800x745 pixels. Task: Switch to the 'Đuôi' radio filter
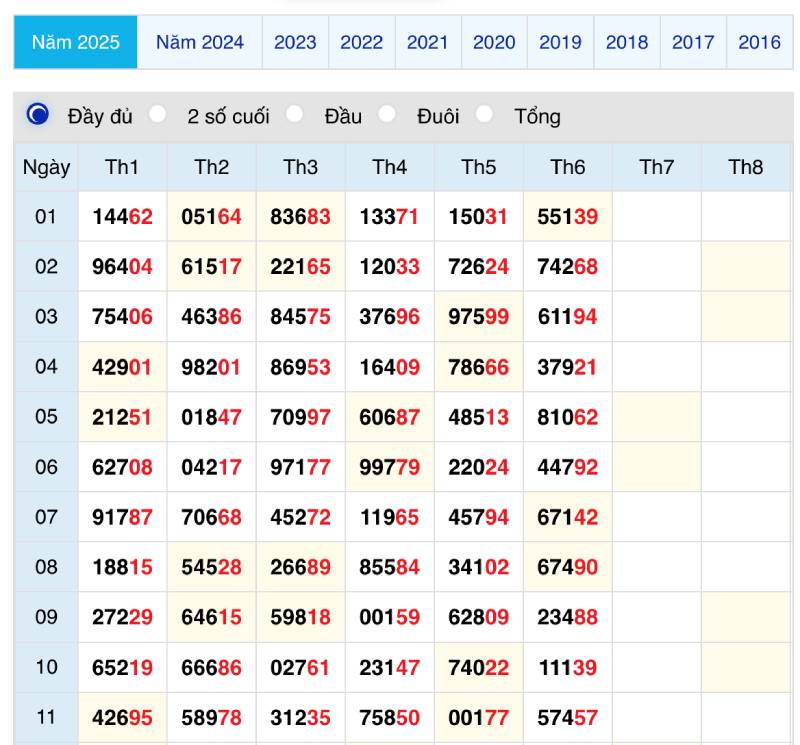(x=388, y=115)
